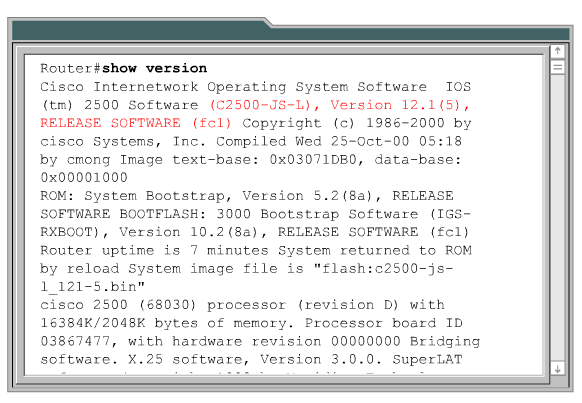This screenshot has width=582, height=403.
Task: Click the scrollbar track below the thumb
Action: 558,218
